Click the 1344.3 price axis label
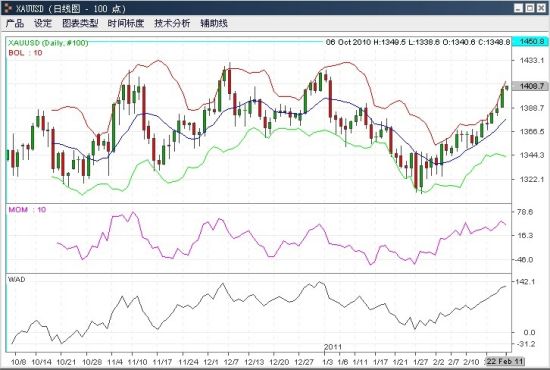Viewport: 550px width, 370px height. [532, 155]
